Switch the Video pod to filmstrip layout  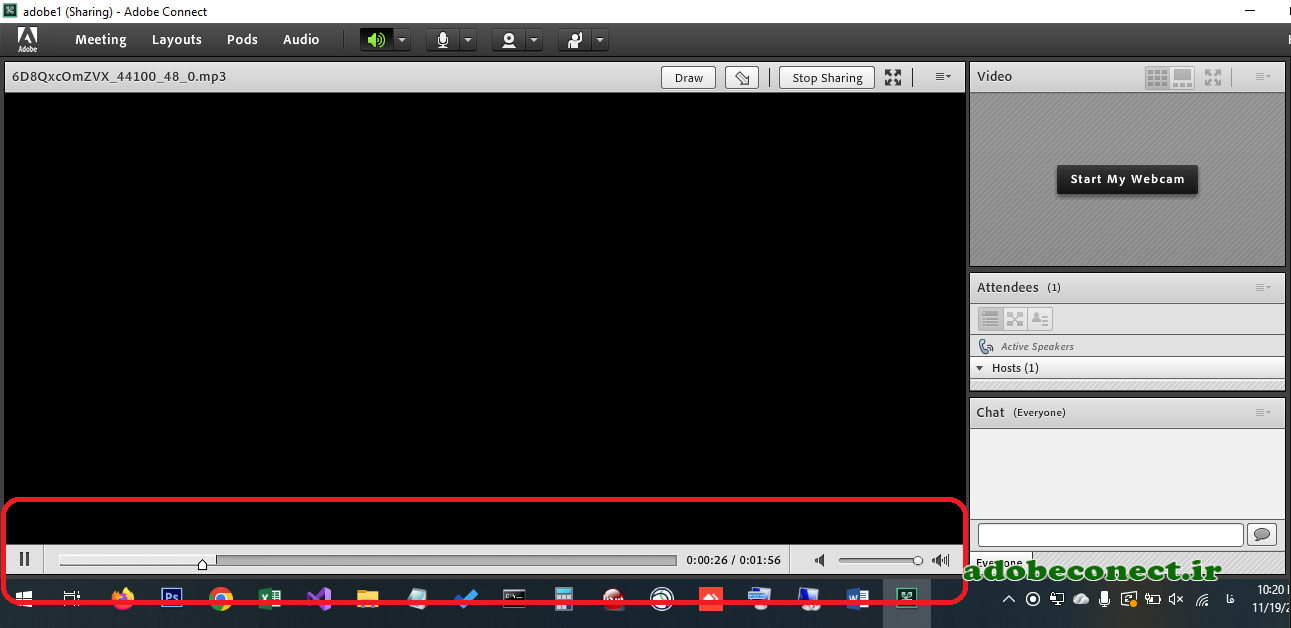(x=1182, y=77)
